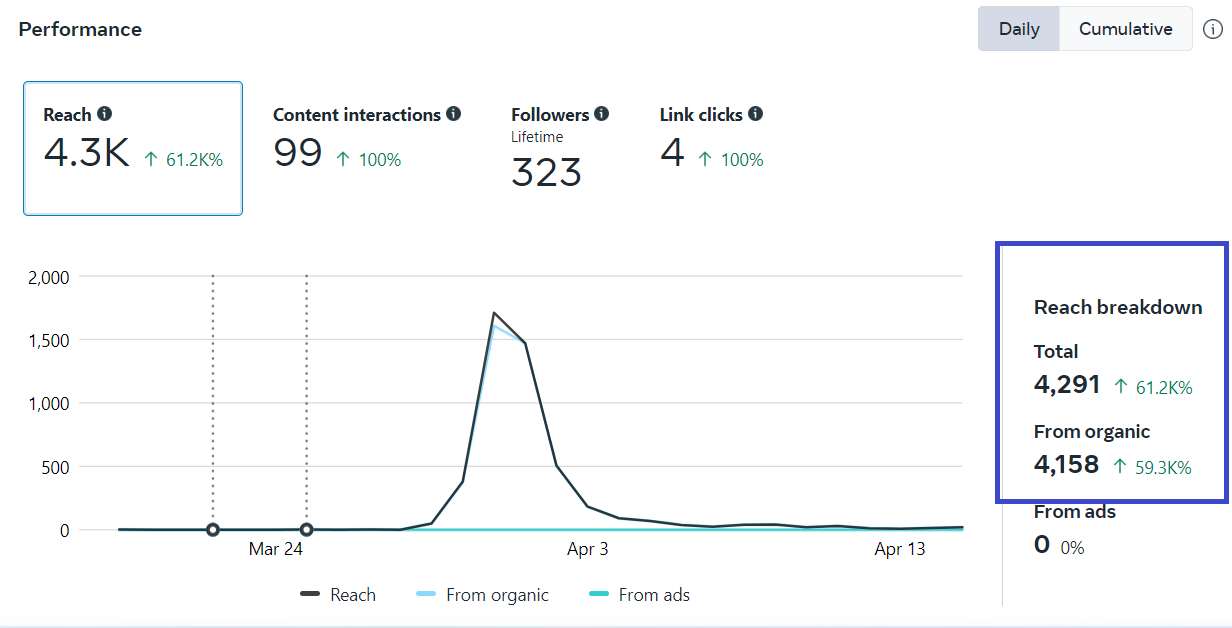Switch the chart to Cumulative view
The image size is (1232, 628).
[x=1125, y=29]
